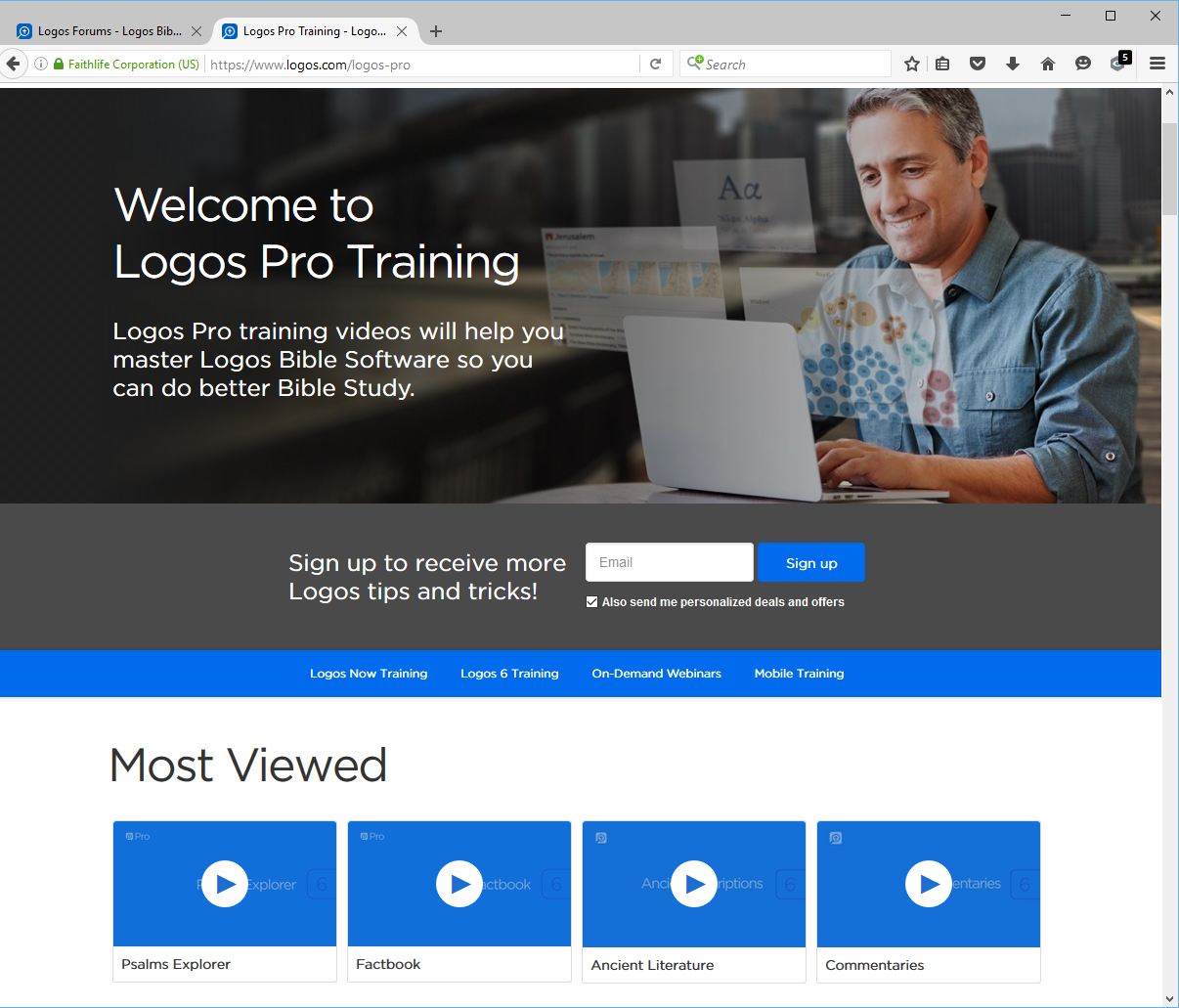Viewport: 1179px width, 1008px height.
Task: Click the Pro badge on Psalms Explorer card
Action: [x=138, y=837]
